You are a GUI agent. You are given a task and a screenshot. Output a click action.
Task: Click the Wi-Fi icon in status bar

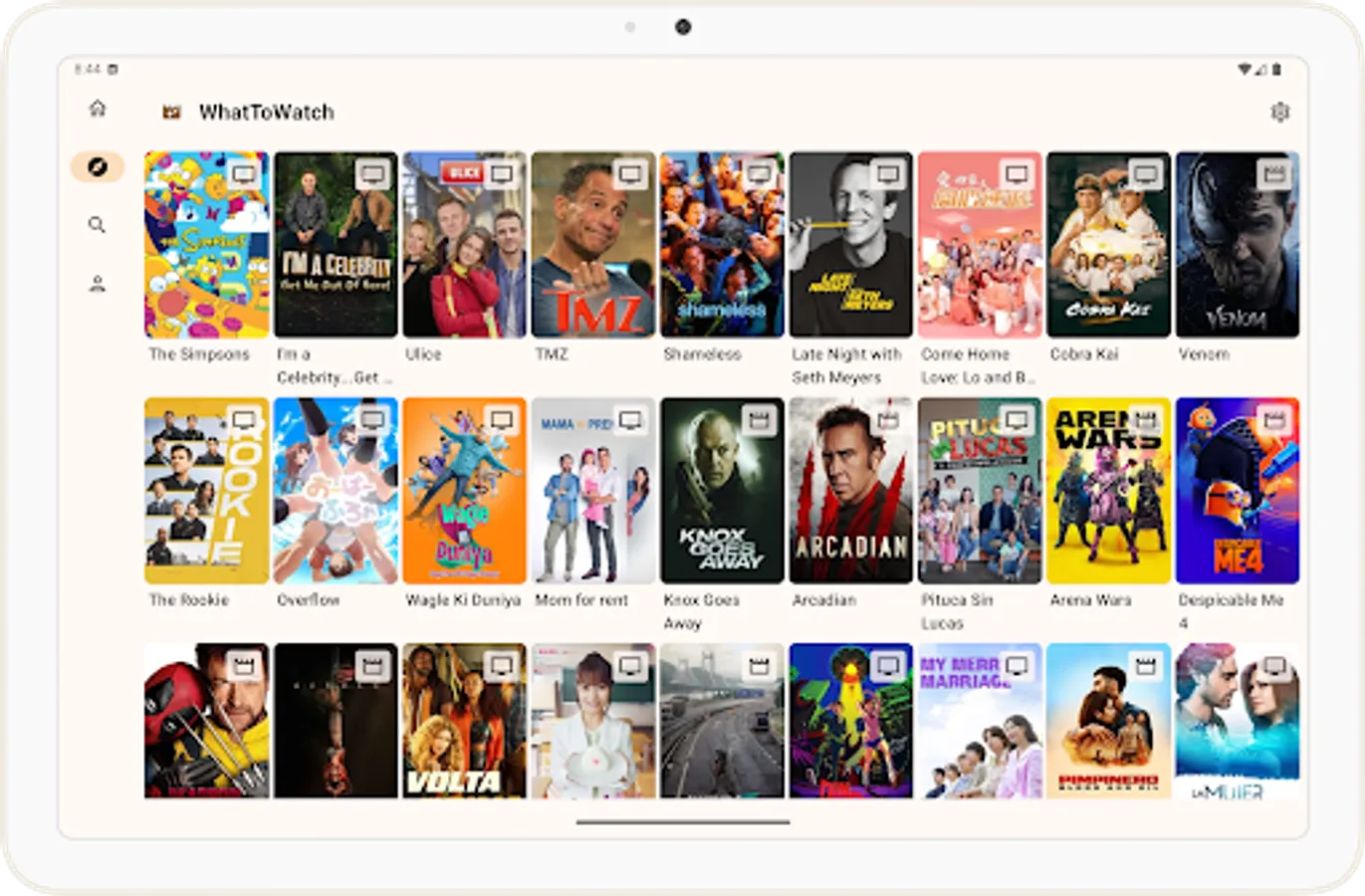coord(1245,70)
